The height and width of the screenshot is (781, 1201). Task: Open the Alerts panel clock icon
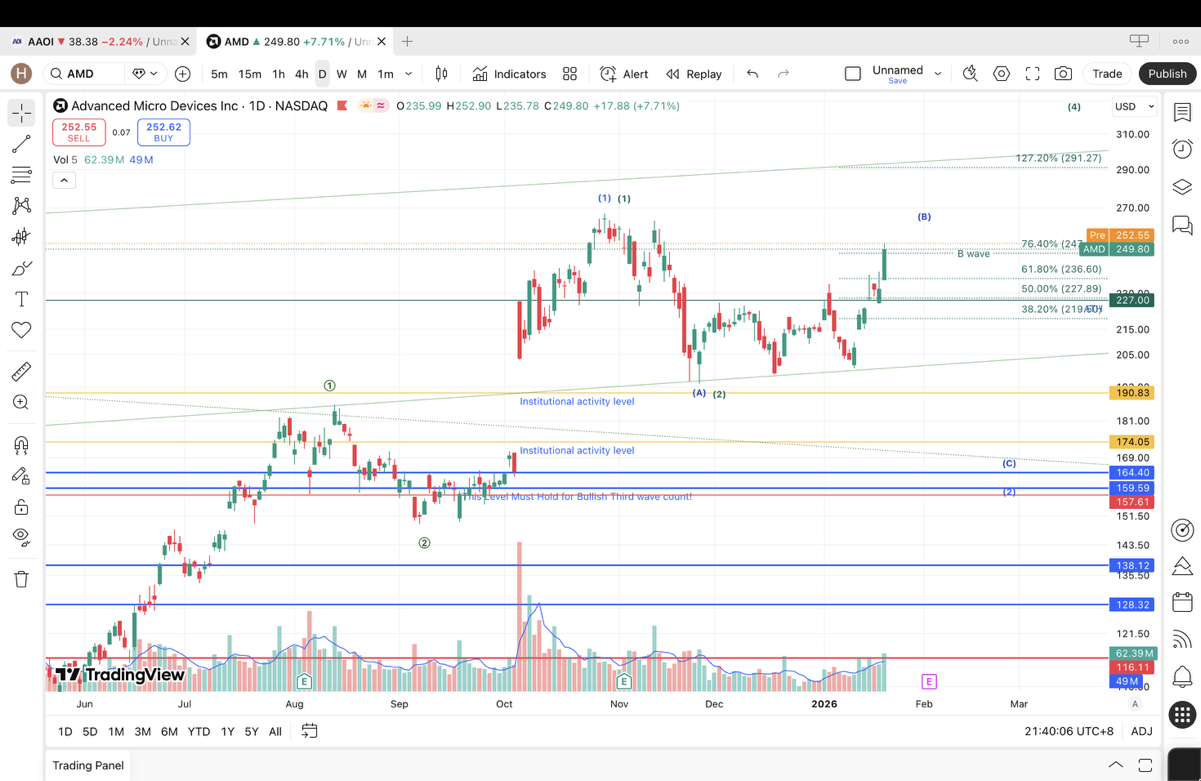coord(1182,149)
